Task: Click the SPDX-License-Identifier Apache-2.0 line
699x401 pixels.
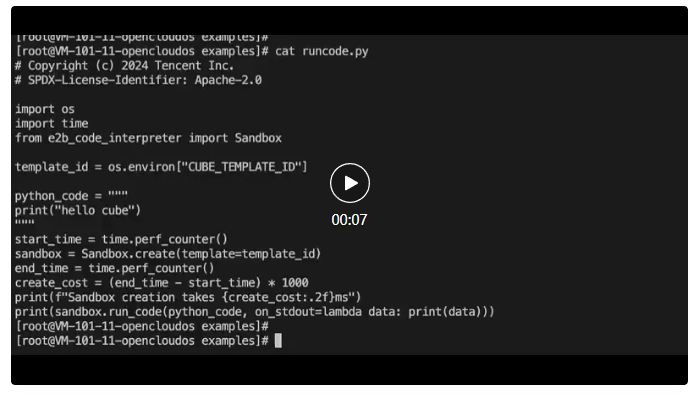Action: [x=138, y=80]
